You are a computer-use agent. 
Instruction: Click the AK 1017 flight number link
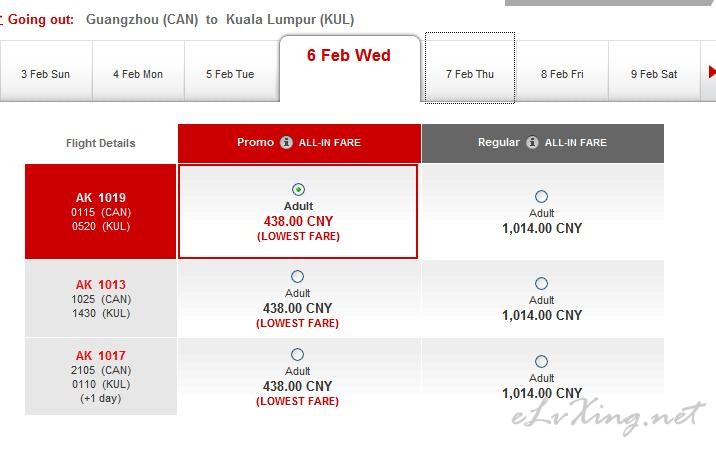[100, 355]
